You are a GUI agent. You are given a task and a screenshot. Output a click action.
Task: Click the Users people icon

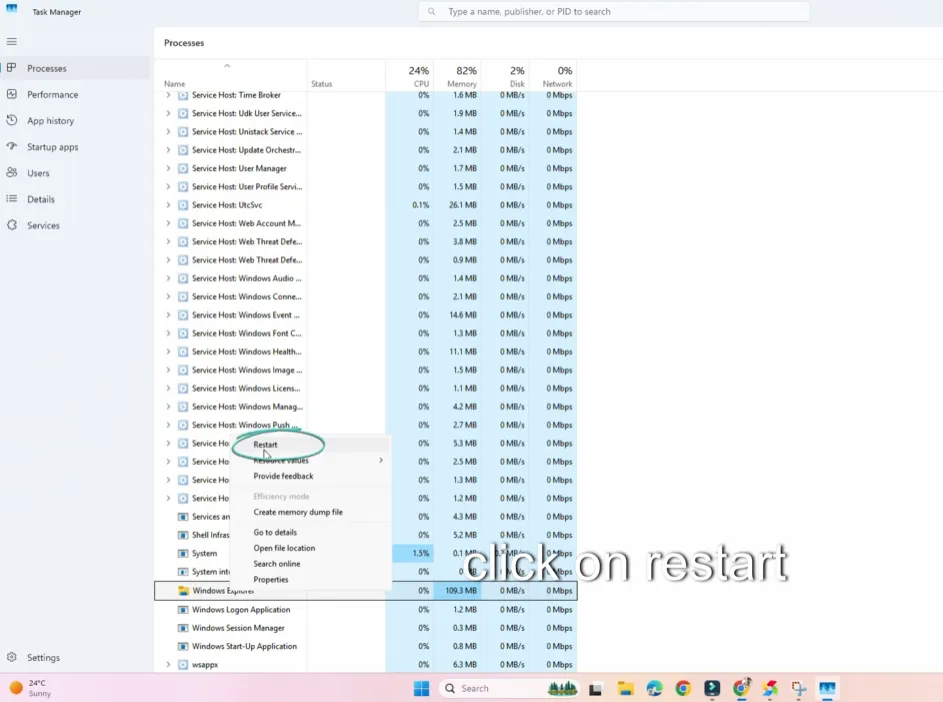11,173
